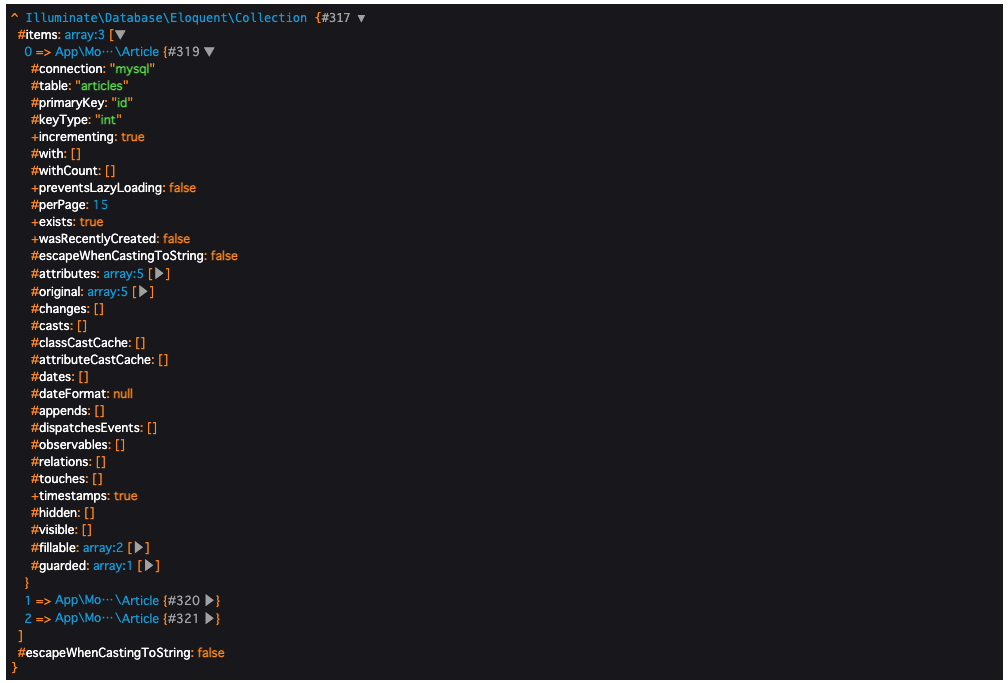This screenshot has height=683, width=1008.
Task: Click the #observables property line
Action: (78, 445)
